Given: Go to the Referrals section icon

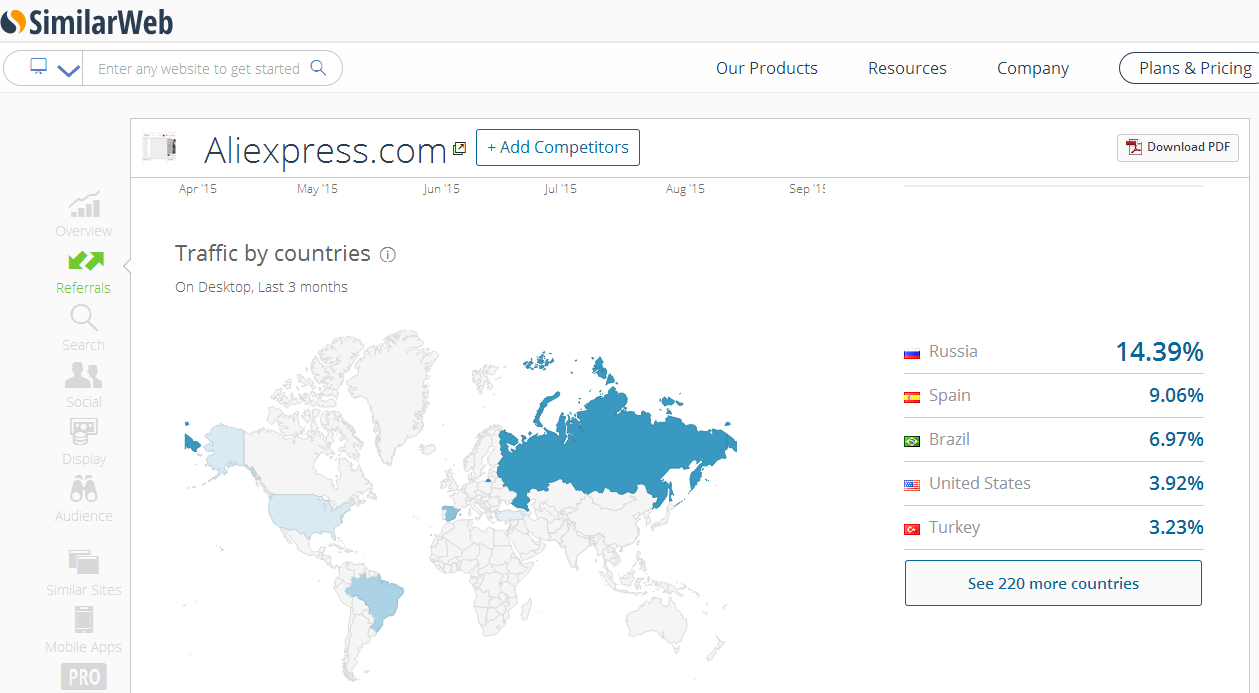Looking at the screenshot, I should click(85, 261).
